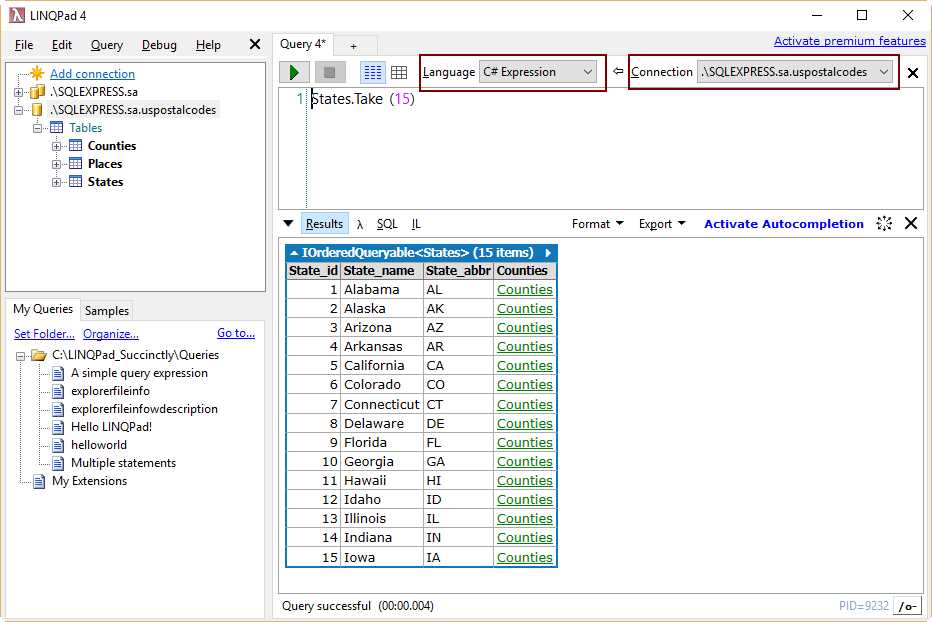Expand the Places table node
The image size is (932, 622).
[x=56, y=164]
